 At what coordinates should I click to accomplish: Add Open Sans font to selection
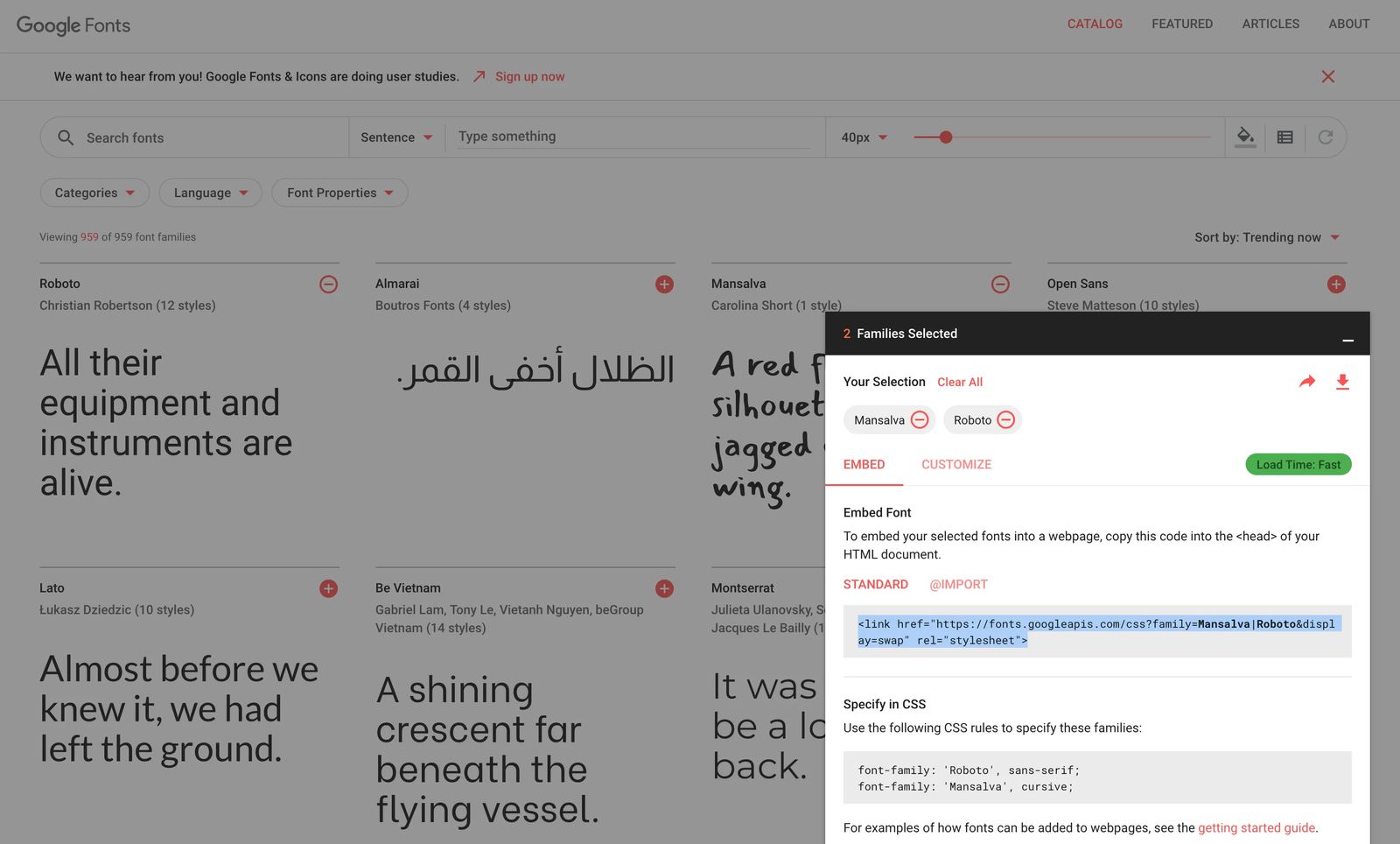[x=1335, y=285]
